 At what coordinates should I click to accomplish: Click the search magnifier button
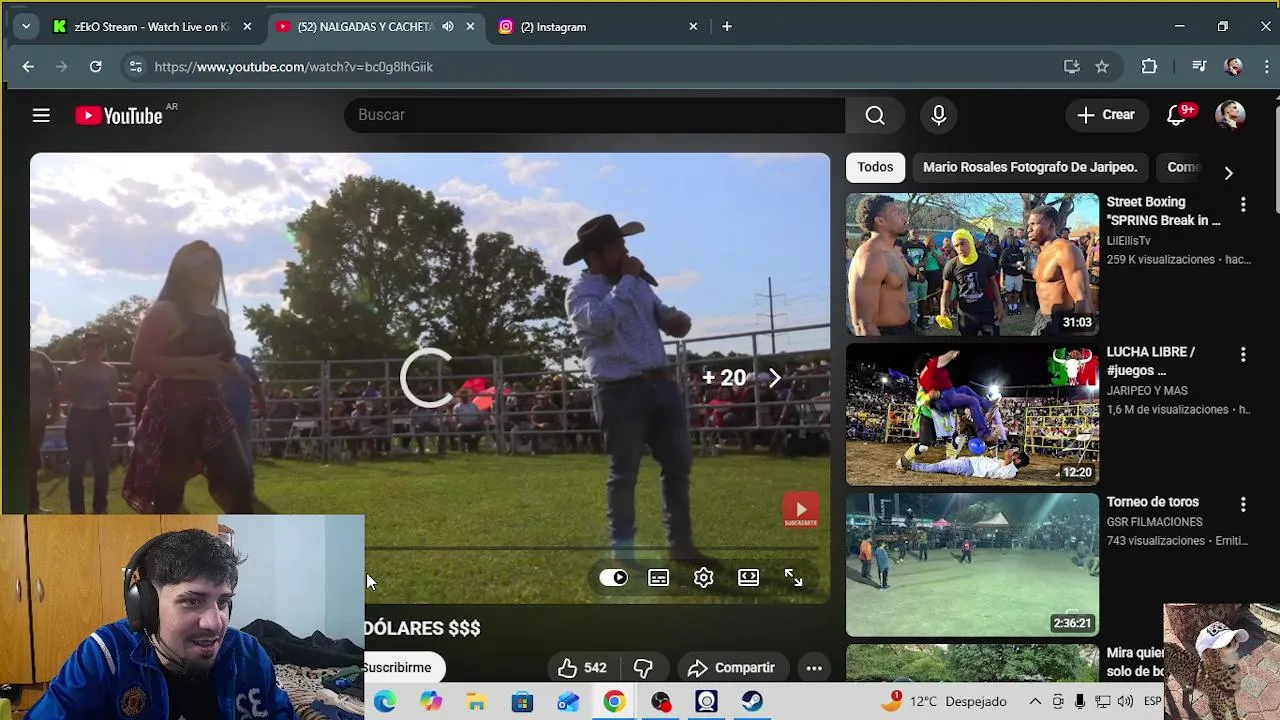coord(875,116)
